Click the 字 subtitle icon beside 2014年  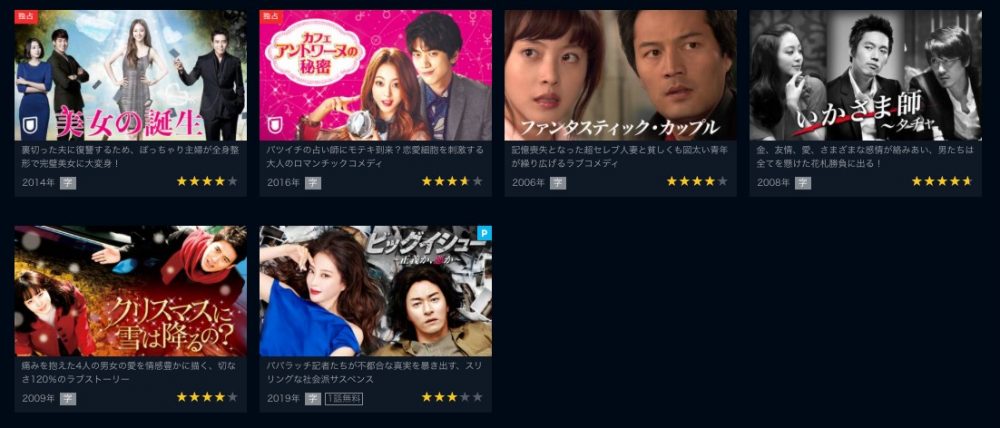(68, 183)
